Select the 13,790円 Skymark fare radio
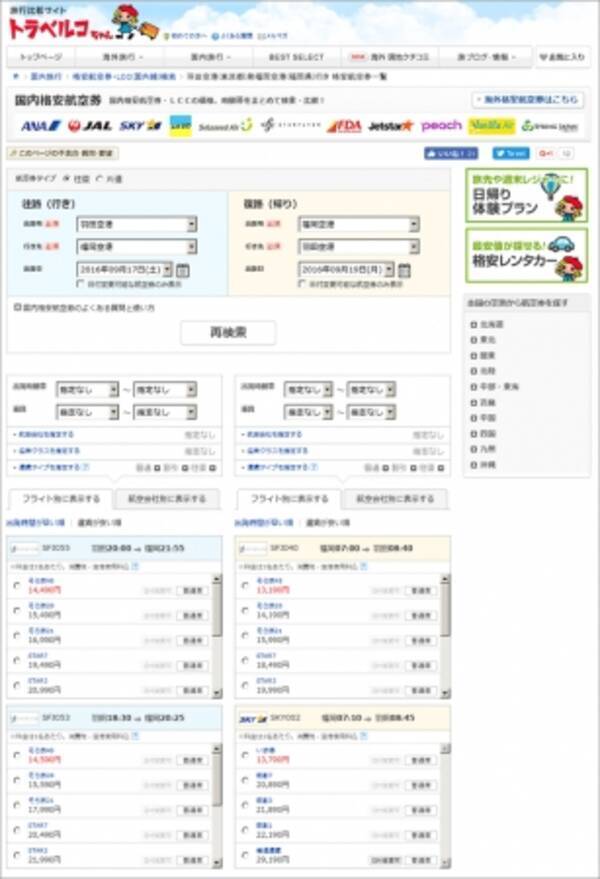 [x=245, y=755]
